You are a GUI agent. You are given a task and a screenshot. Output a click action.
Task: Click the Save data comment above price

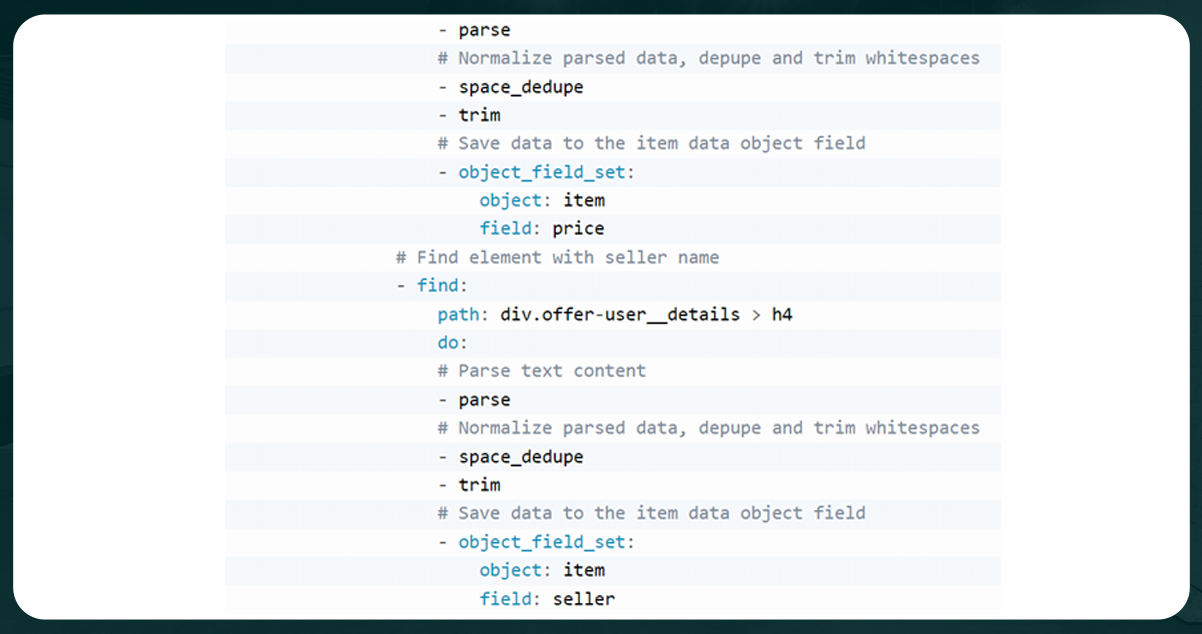click(x=655, y=143)
